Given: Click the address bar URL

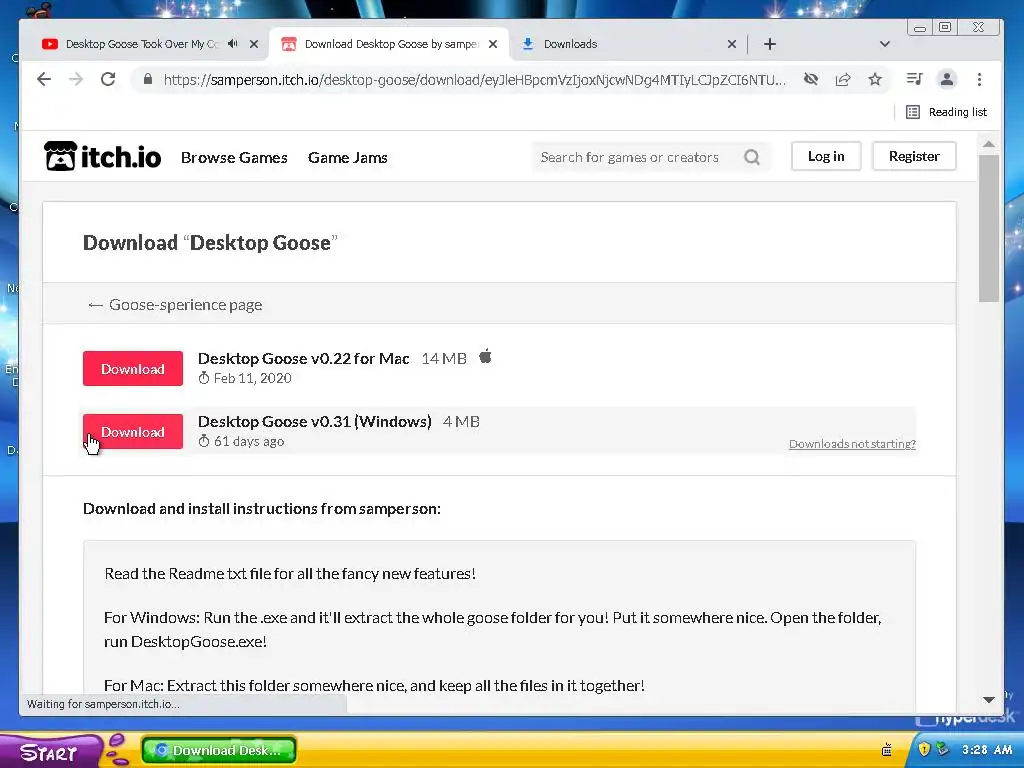Looking at the screenshot, I should 475,80.
